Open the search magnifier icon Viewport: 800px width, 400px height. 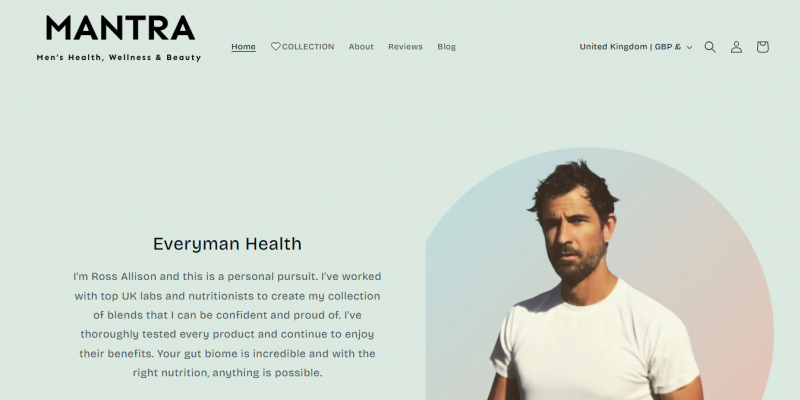[710, 47]
